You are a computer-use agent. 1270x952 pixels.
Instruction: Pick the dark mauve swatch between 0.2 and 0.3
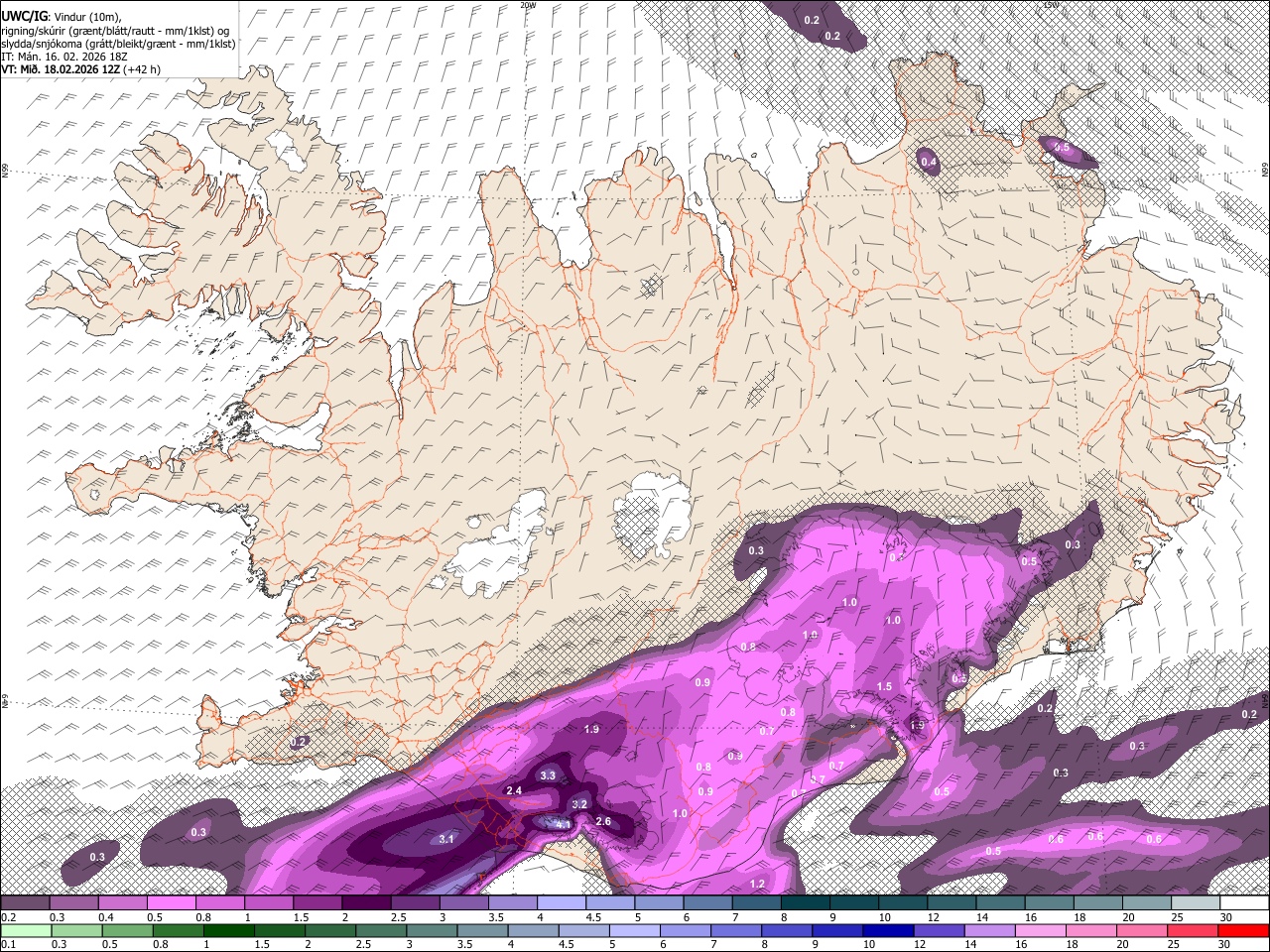pyautogui.click(x=25, y=902)
